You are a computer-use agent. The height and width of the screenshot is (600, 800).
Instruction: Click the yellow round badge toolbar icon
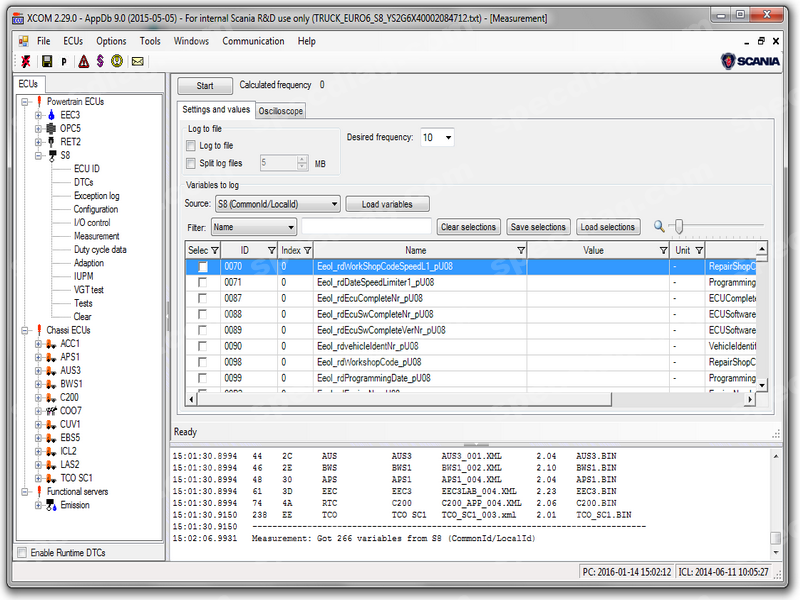[118, 61]
